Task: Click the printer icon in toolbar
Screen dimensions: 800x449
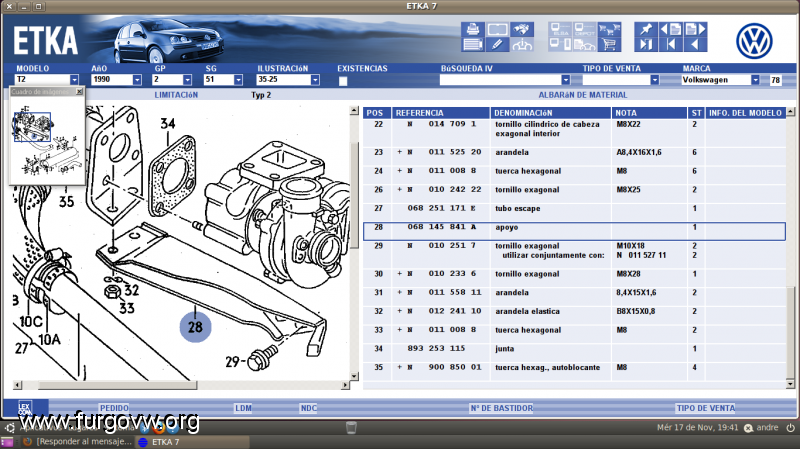Action: click(473, 30)
